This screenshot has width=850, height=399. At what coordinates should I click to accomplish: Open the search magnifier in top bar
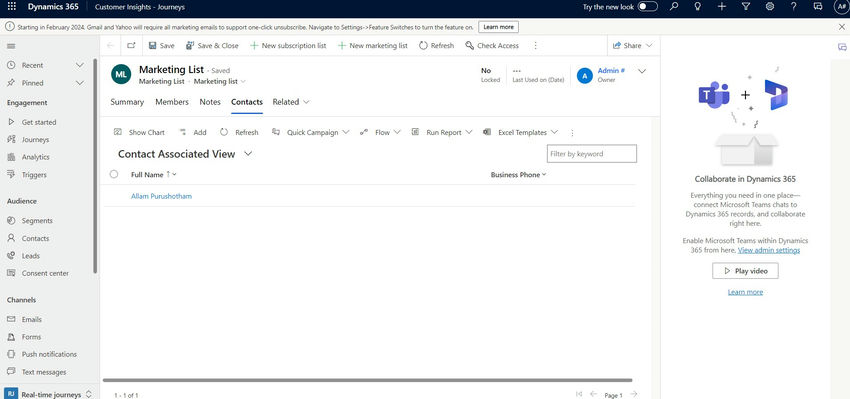(674, 7)
